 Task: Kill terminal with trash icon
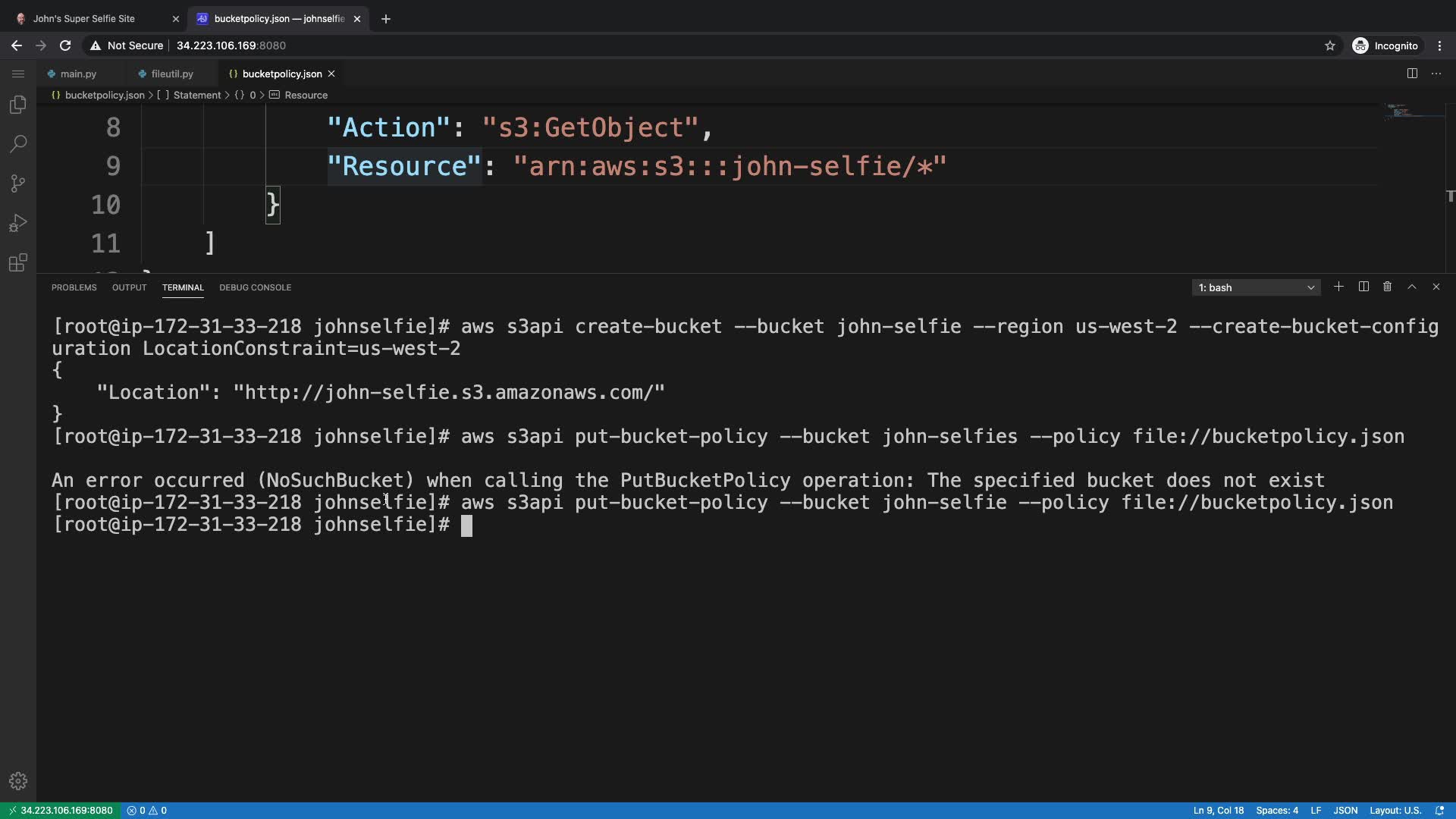[x=1387, y=287]
